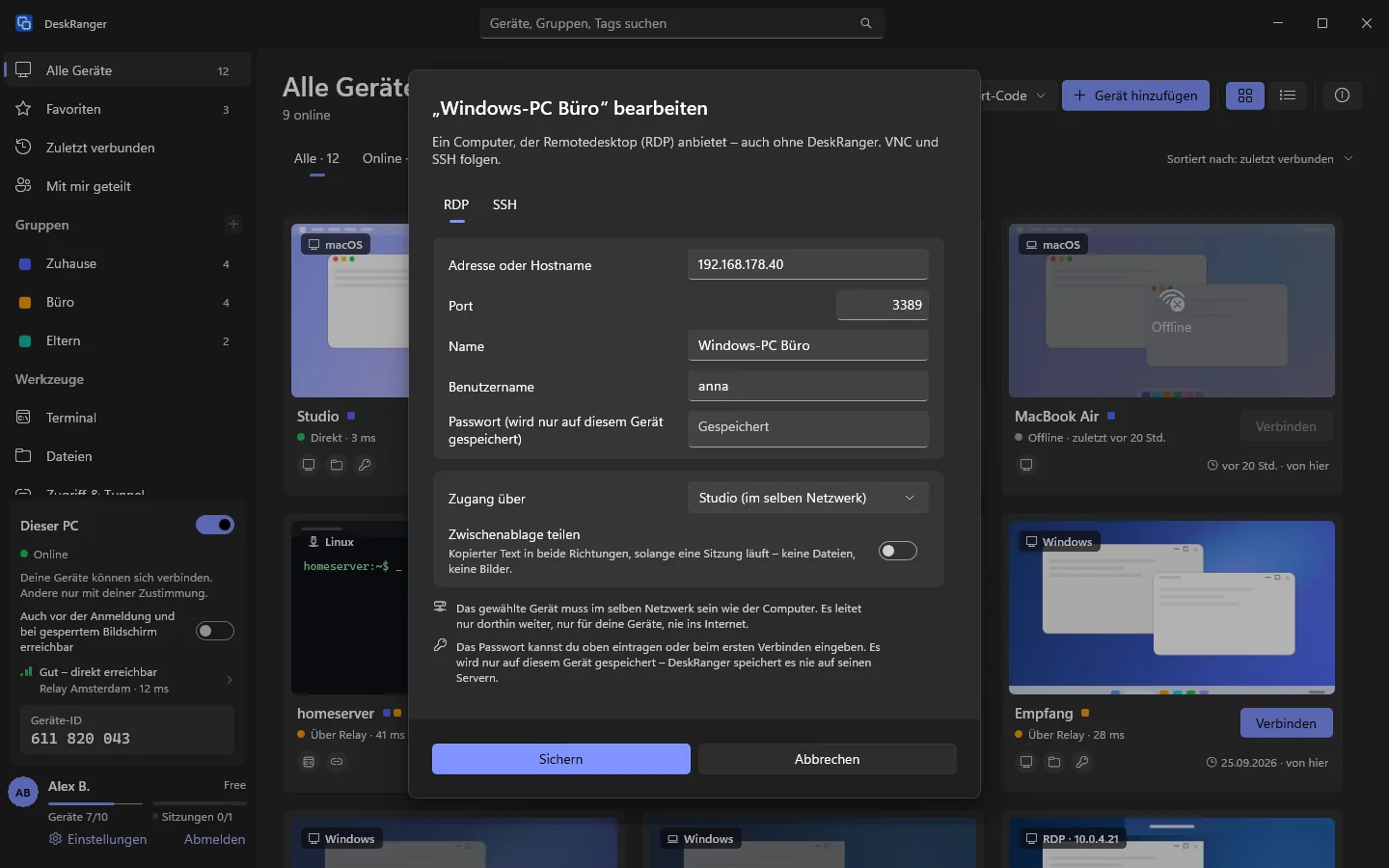Open the folder icon on the Studio card
The image size is (1389, 868).
(x=337, y=465)
